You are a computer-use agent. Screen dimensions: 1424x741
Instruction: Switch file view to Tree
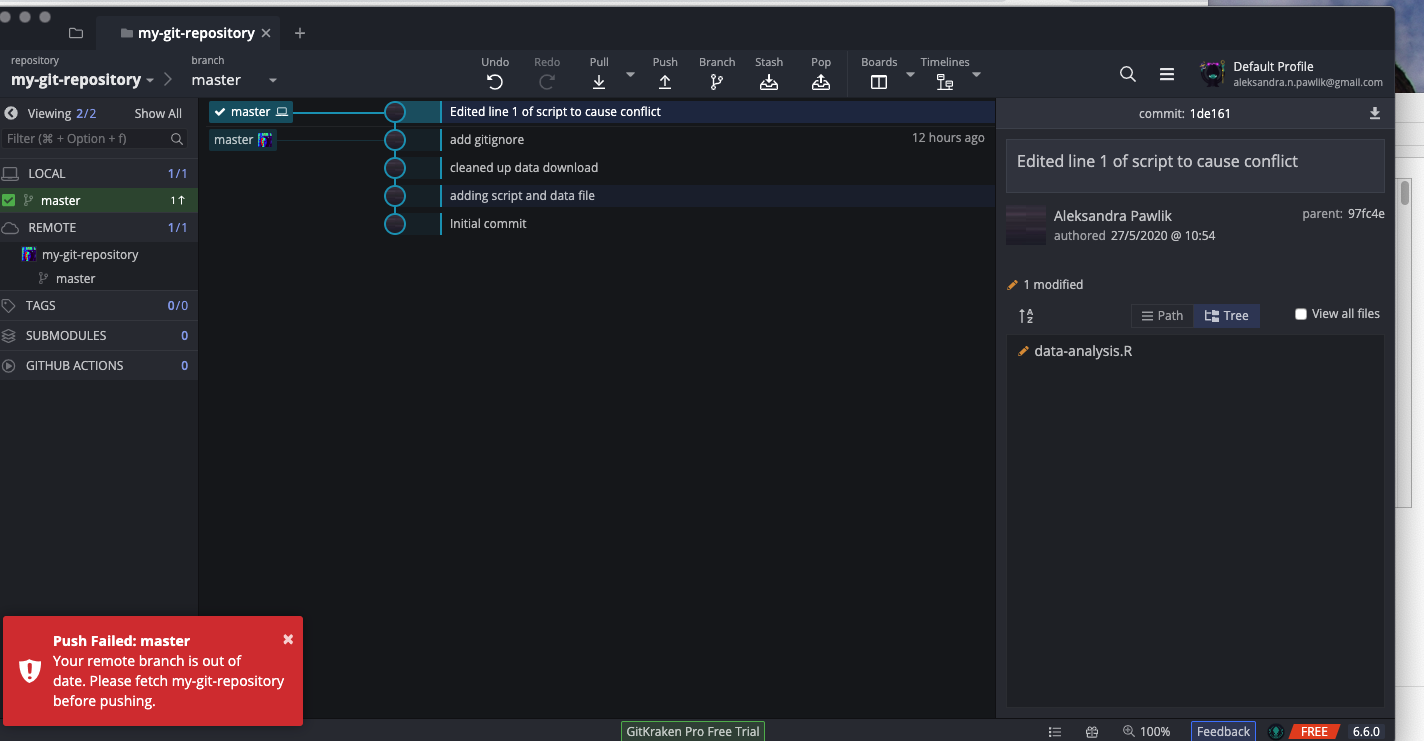pos(1226,315)
